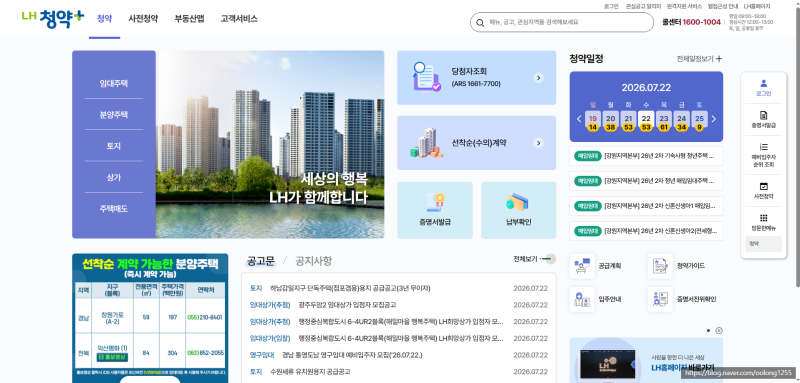This screenshot has width=800, height=383.
Task: Switch to the 공고문 tab
Action: coord(261,261)
